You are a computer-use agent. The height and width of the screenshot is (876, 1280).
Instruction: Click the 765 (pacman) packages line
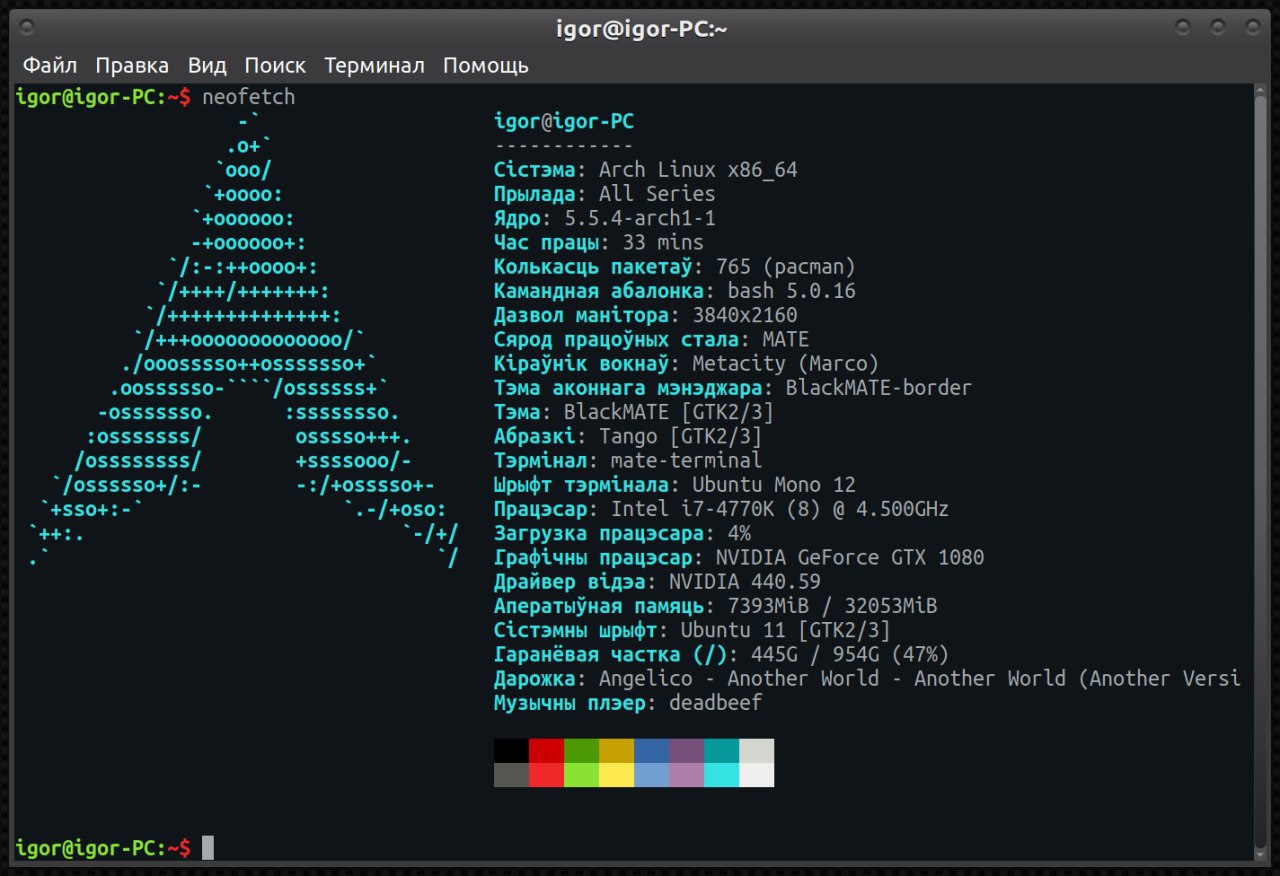click(x=675, y=267)
